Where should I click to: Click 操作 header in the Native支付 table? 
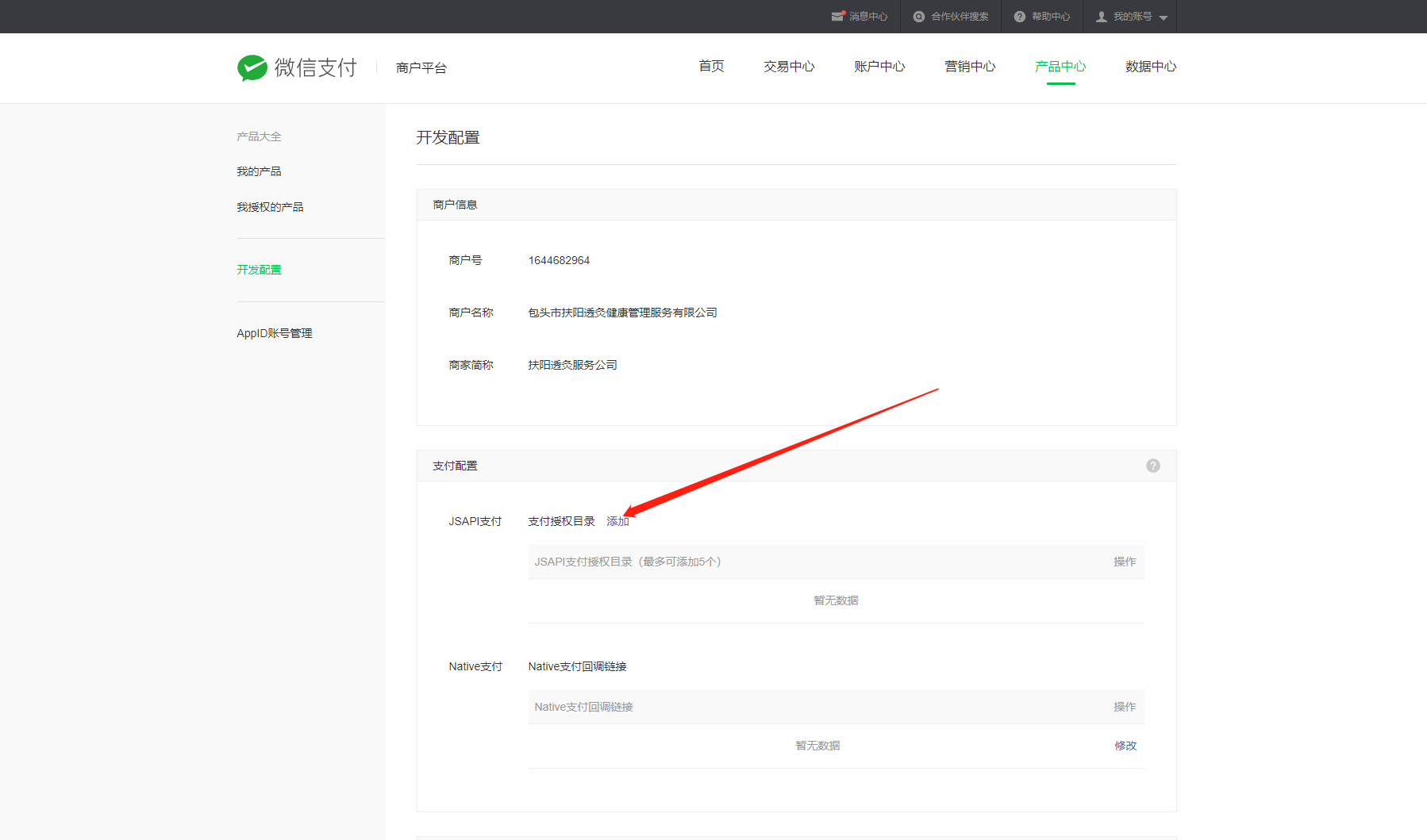(1125, 707)
